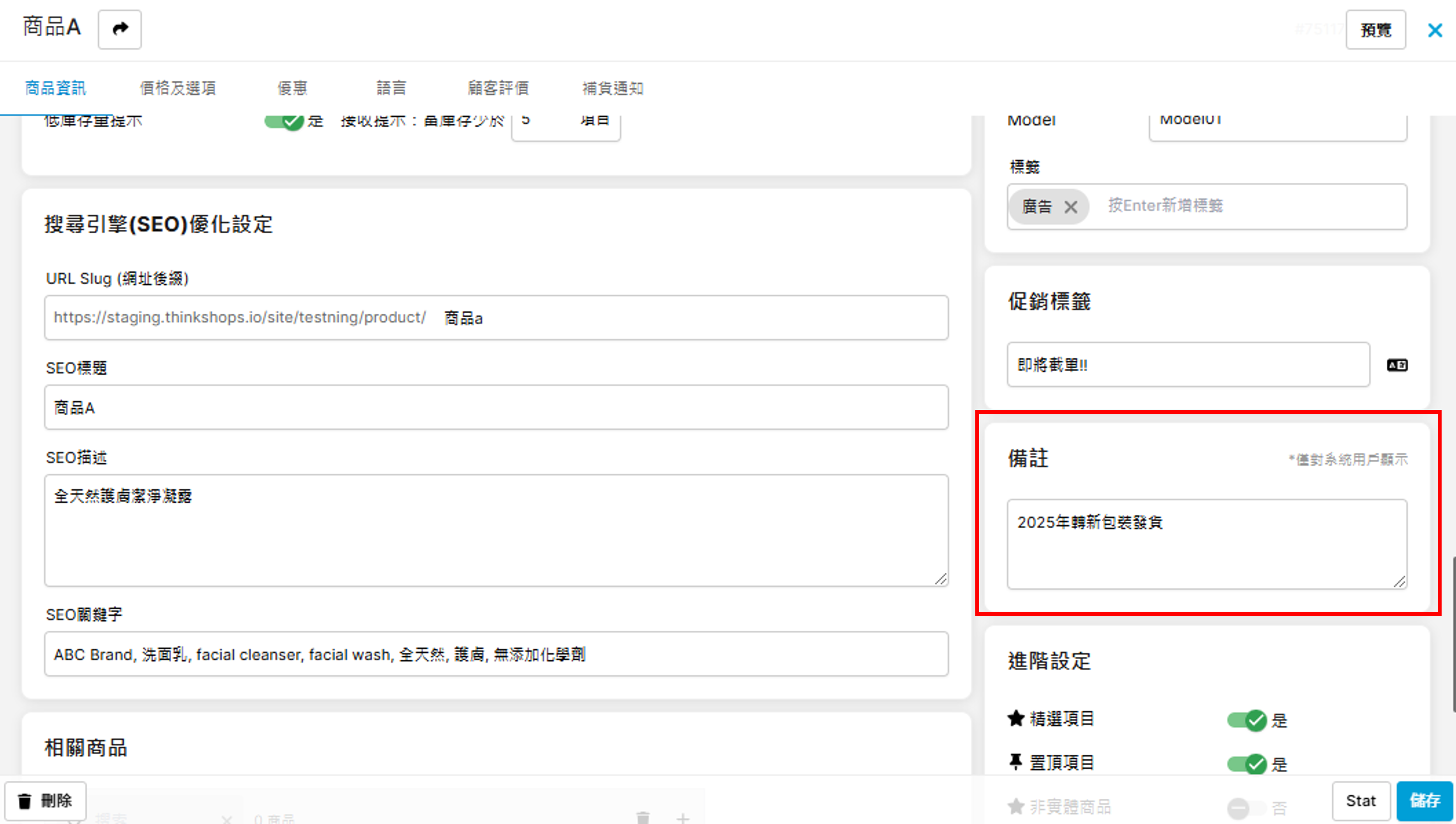Image resolution: width=1456 pixels, height=824 pixels.
Task: Disable the 低庫存量提示 toggle
Action: (284, 120)
